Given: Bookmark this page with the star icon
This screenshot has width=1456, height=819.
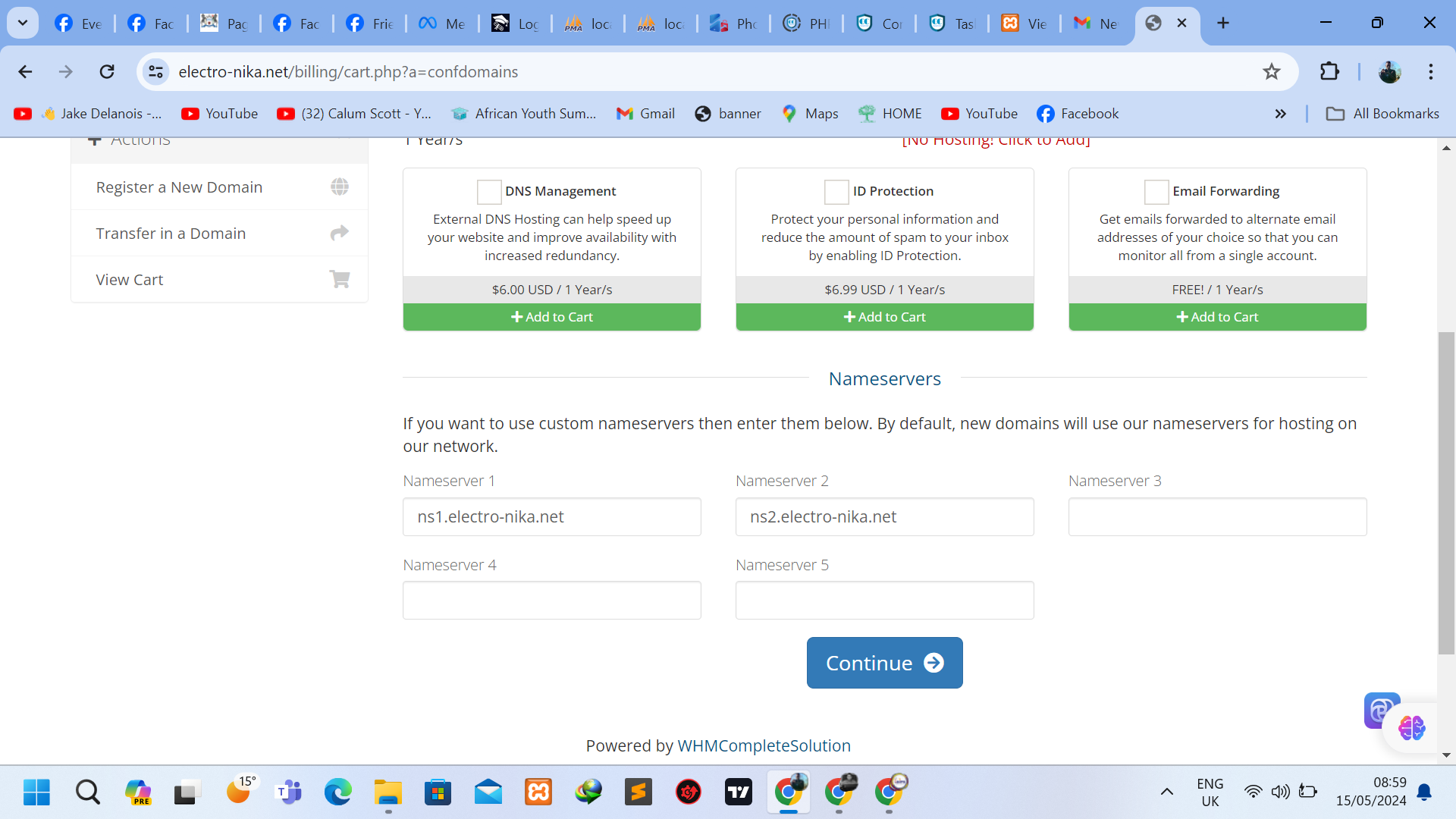Looking at the screenshot, I should point(1272,72).
